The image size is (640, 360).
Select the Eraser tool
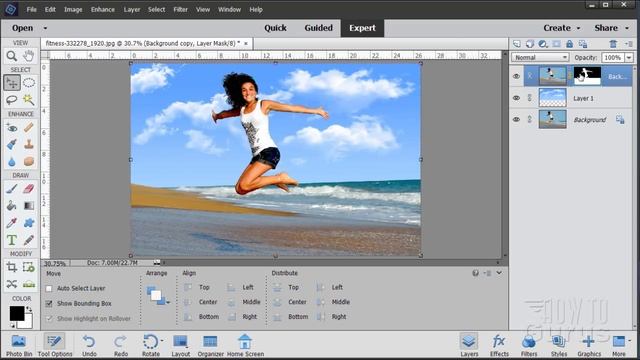[x=29, y=189]
